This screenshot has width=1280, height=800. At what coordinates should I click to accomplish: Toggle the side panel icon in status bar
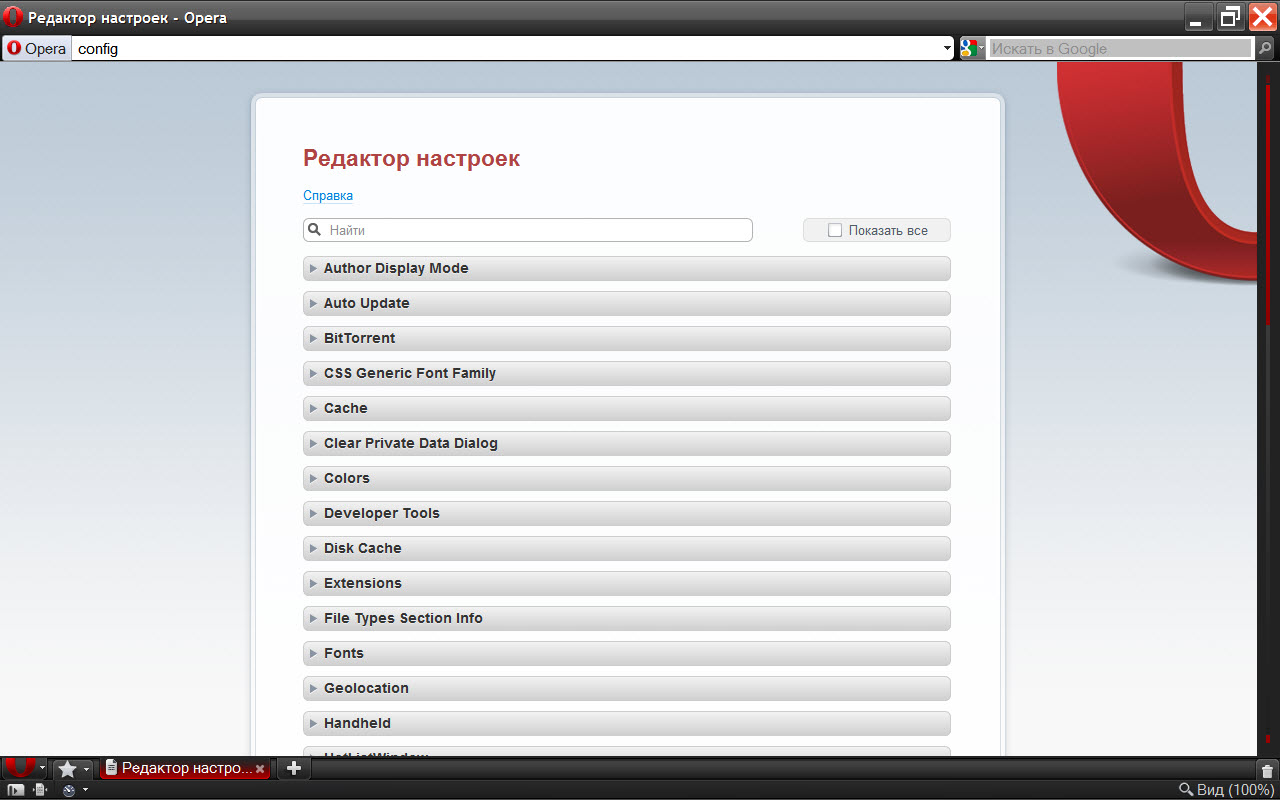click(16, 789)
